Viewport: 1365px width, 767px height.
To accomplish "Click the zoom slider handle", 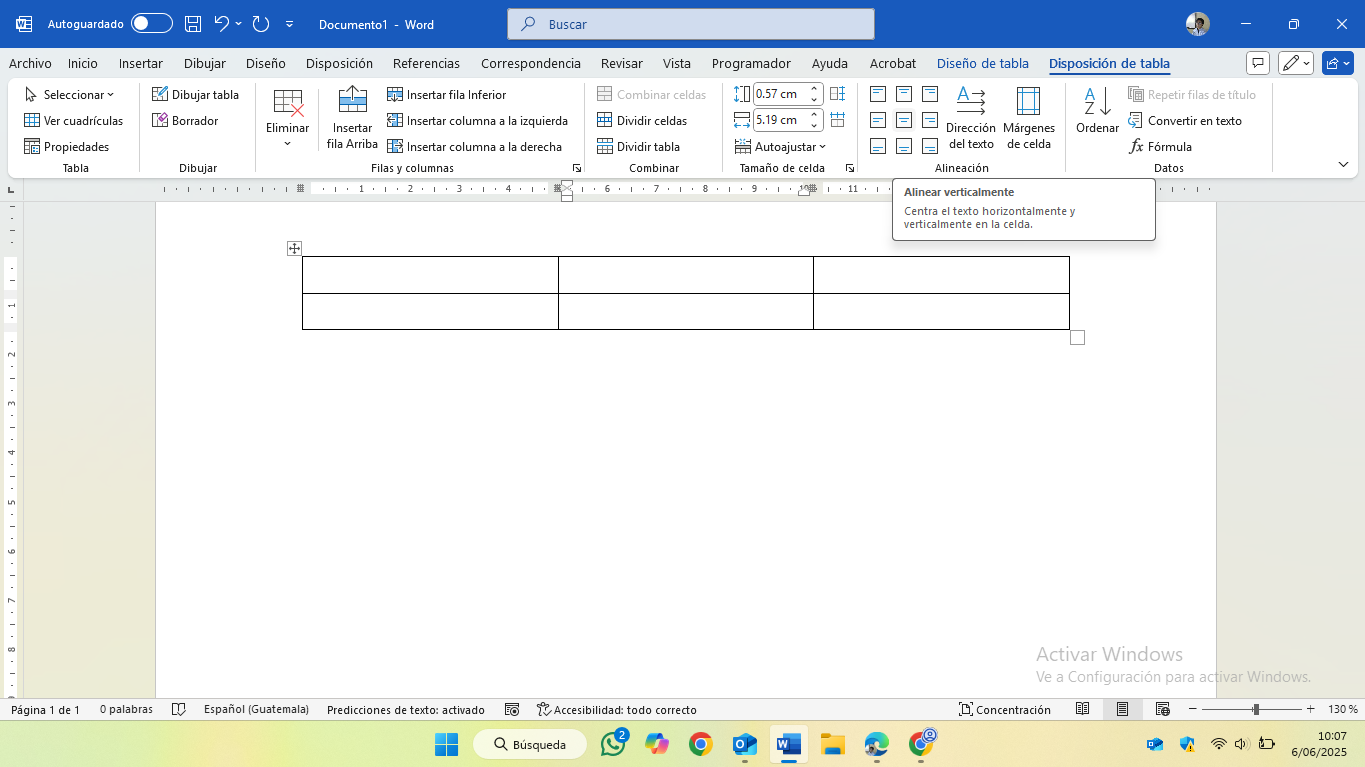I will point(1256,709).
